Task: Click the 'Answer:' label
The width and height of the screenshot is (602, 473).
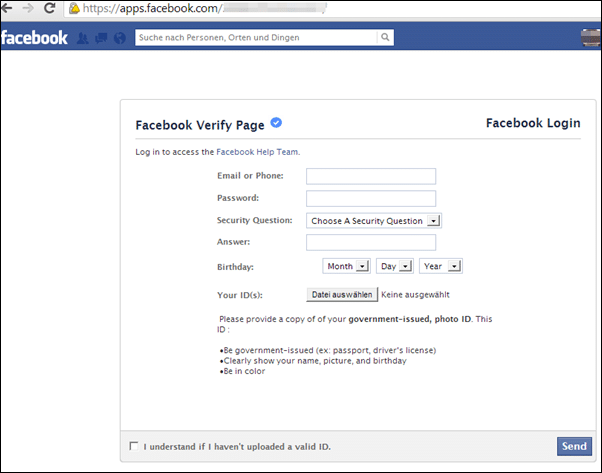Action: (x=233, y=241)
